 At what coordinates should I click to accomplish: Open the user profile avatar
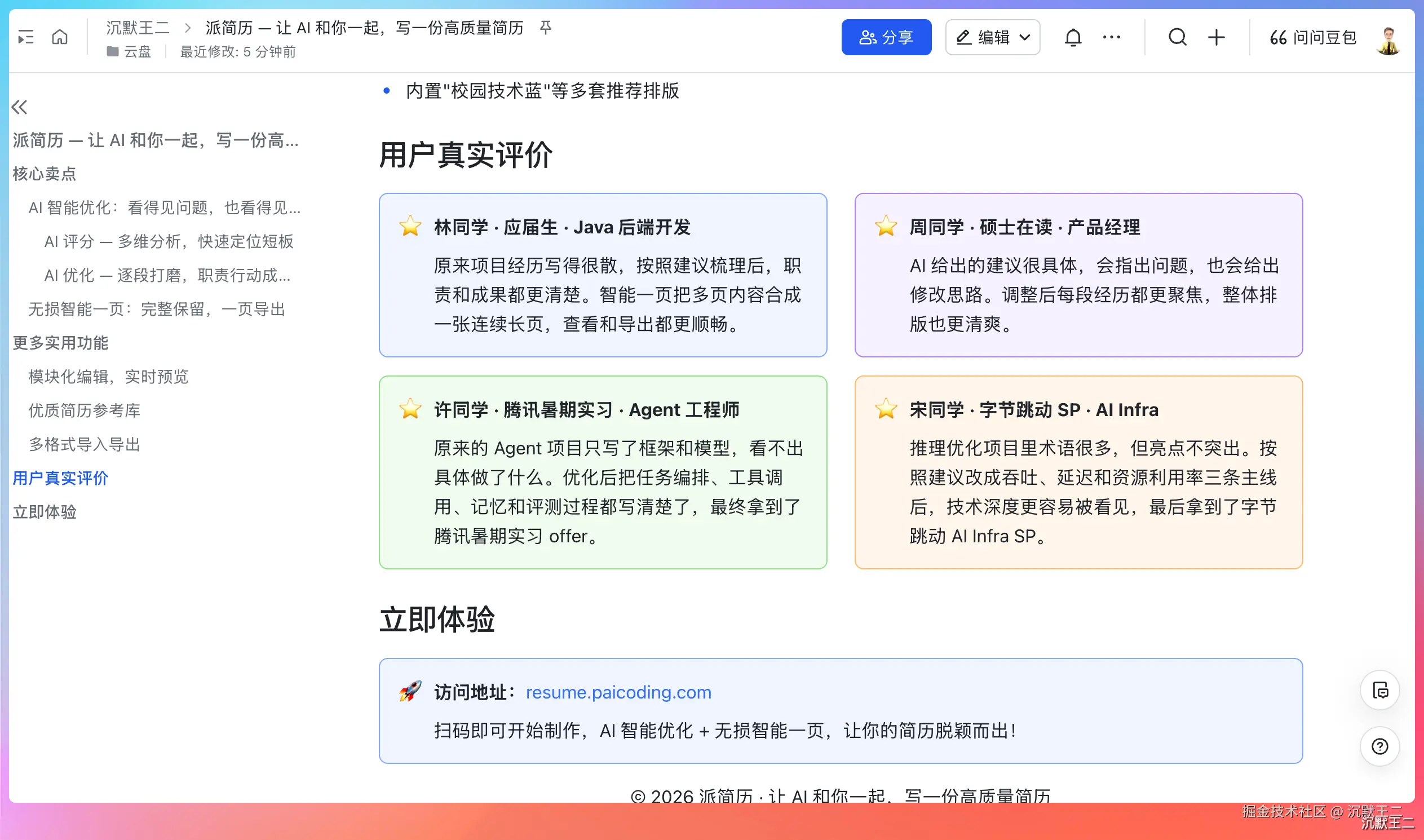coord(1388,39)
